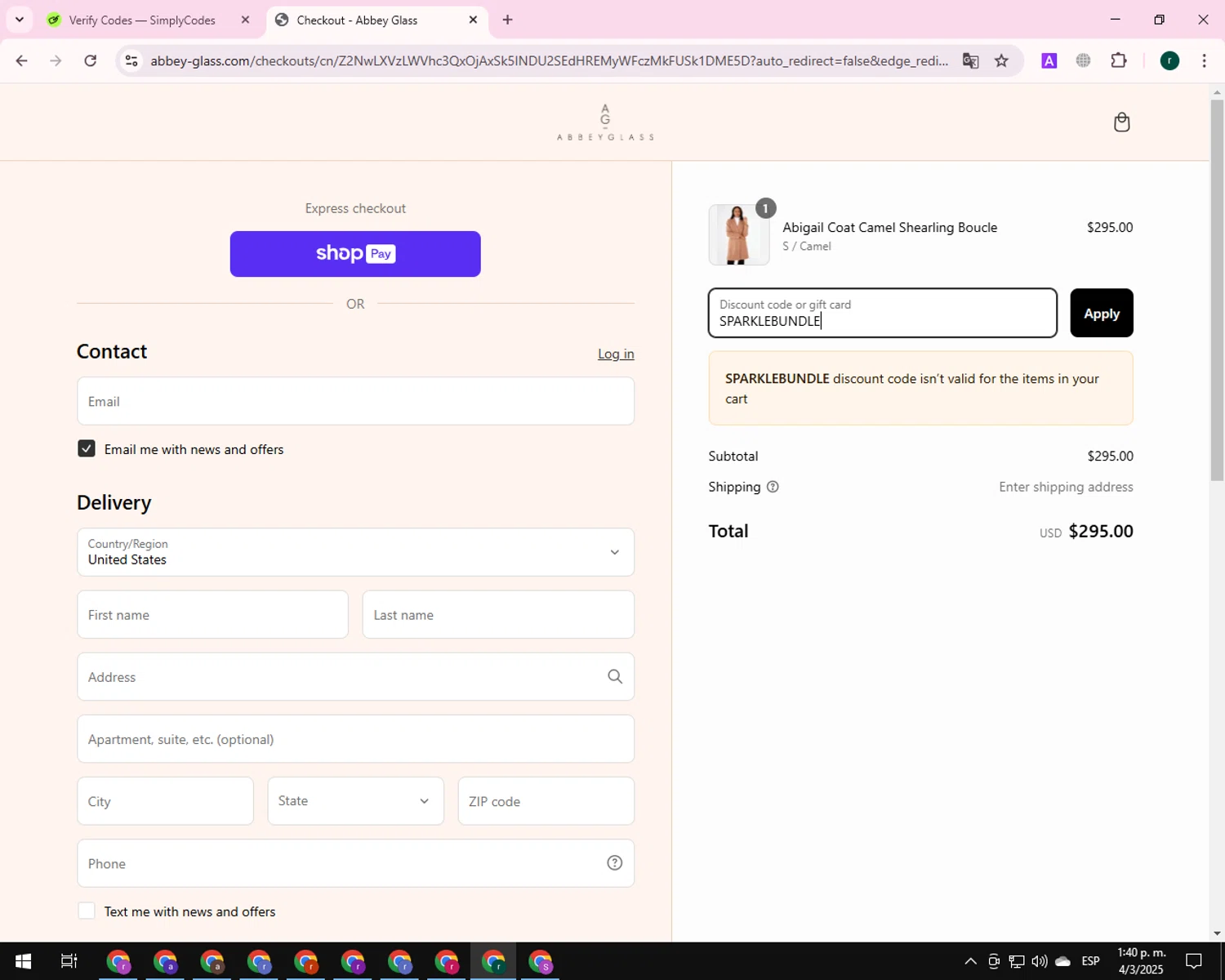Open the Google Translate icon in address bar

click(x=970, y=60)
